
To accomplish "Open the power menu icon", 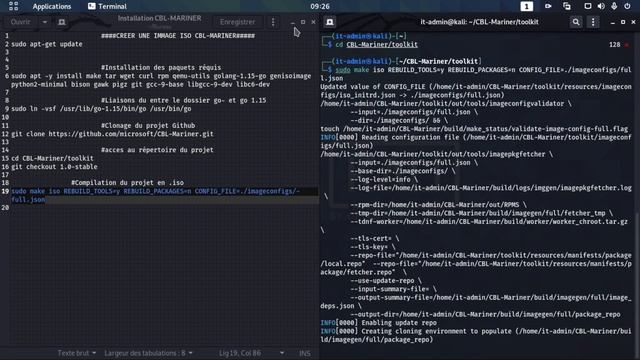I will 627,6.
